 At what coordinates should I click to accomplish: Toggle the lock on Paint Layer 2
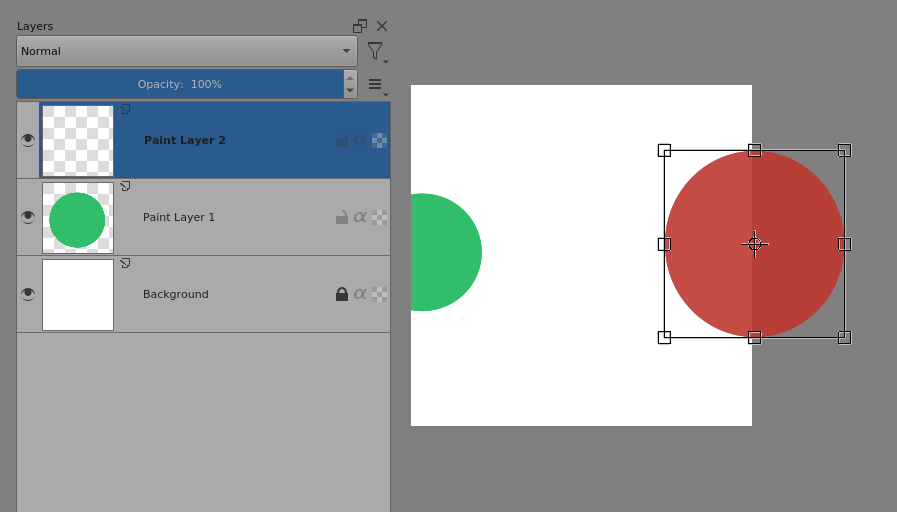click(x=342, y=140)
